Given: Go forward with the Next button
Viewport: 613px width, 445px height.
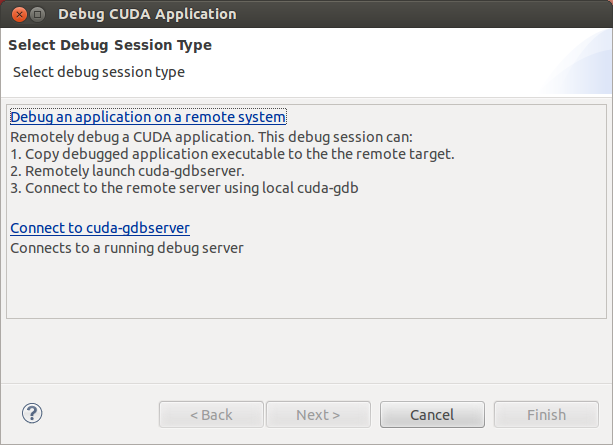Looking at the screenshot, I should point(318,414).
